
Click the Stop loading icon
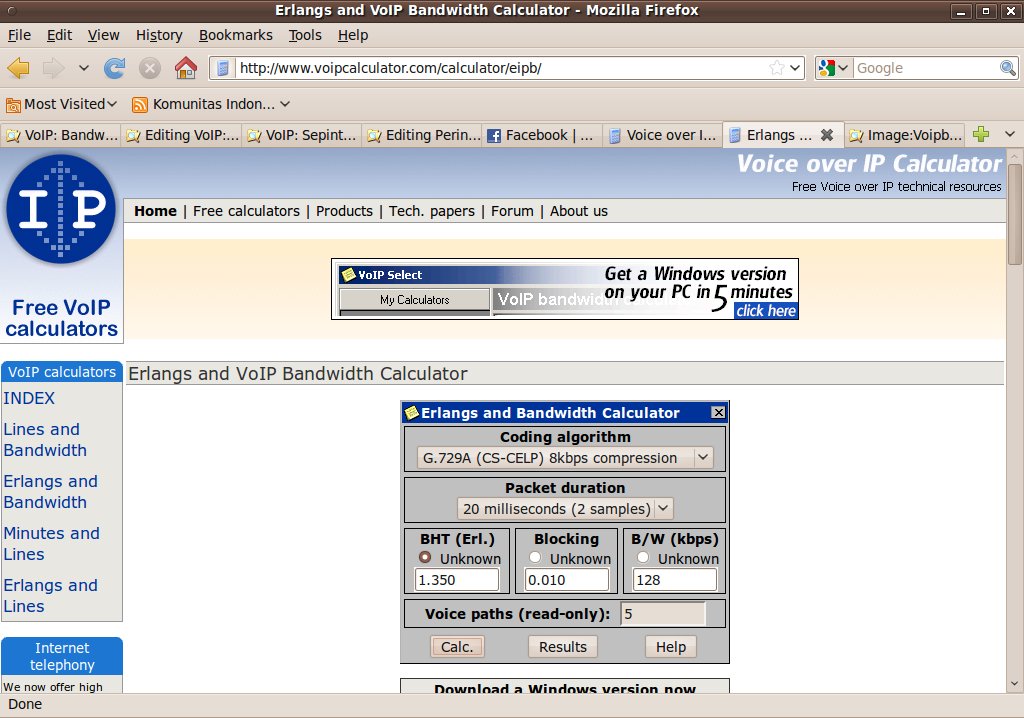(150, 68)
